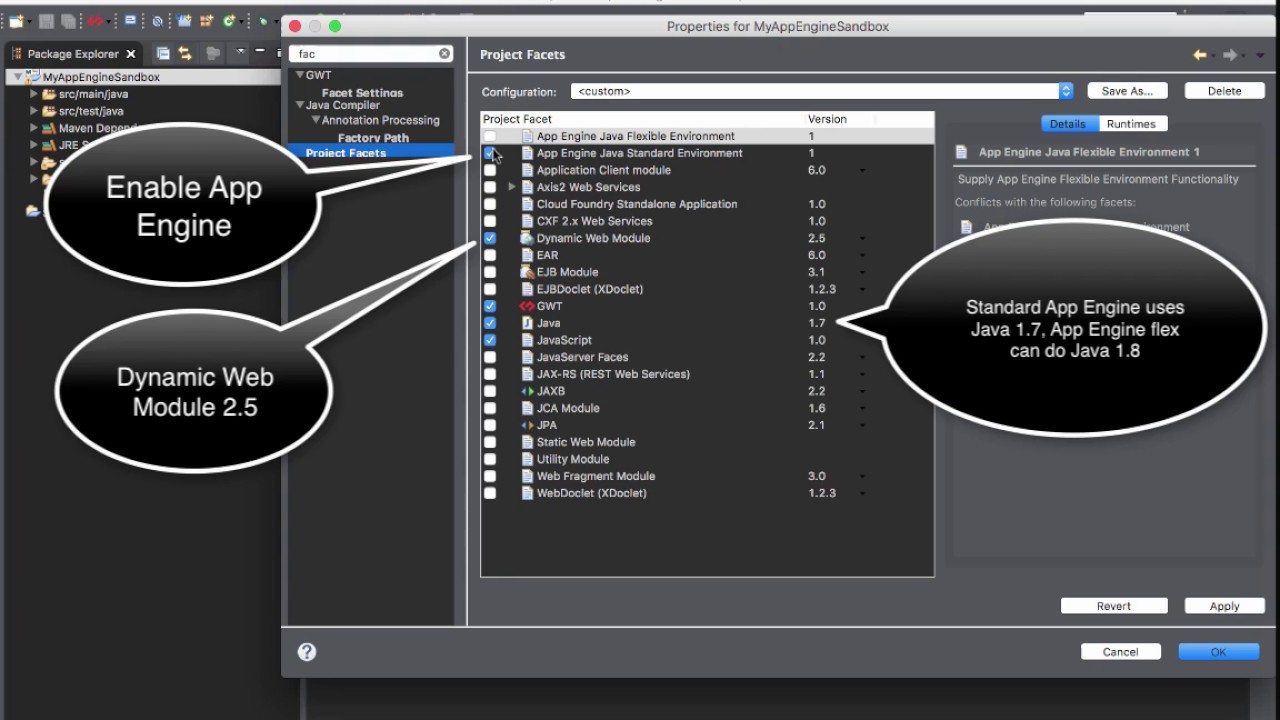Enable App Engine Java Flexible Environment checkbox
The height and width of the screenshot is (720, 1280).
490,136
